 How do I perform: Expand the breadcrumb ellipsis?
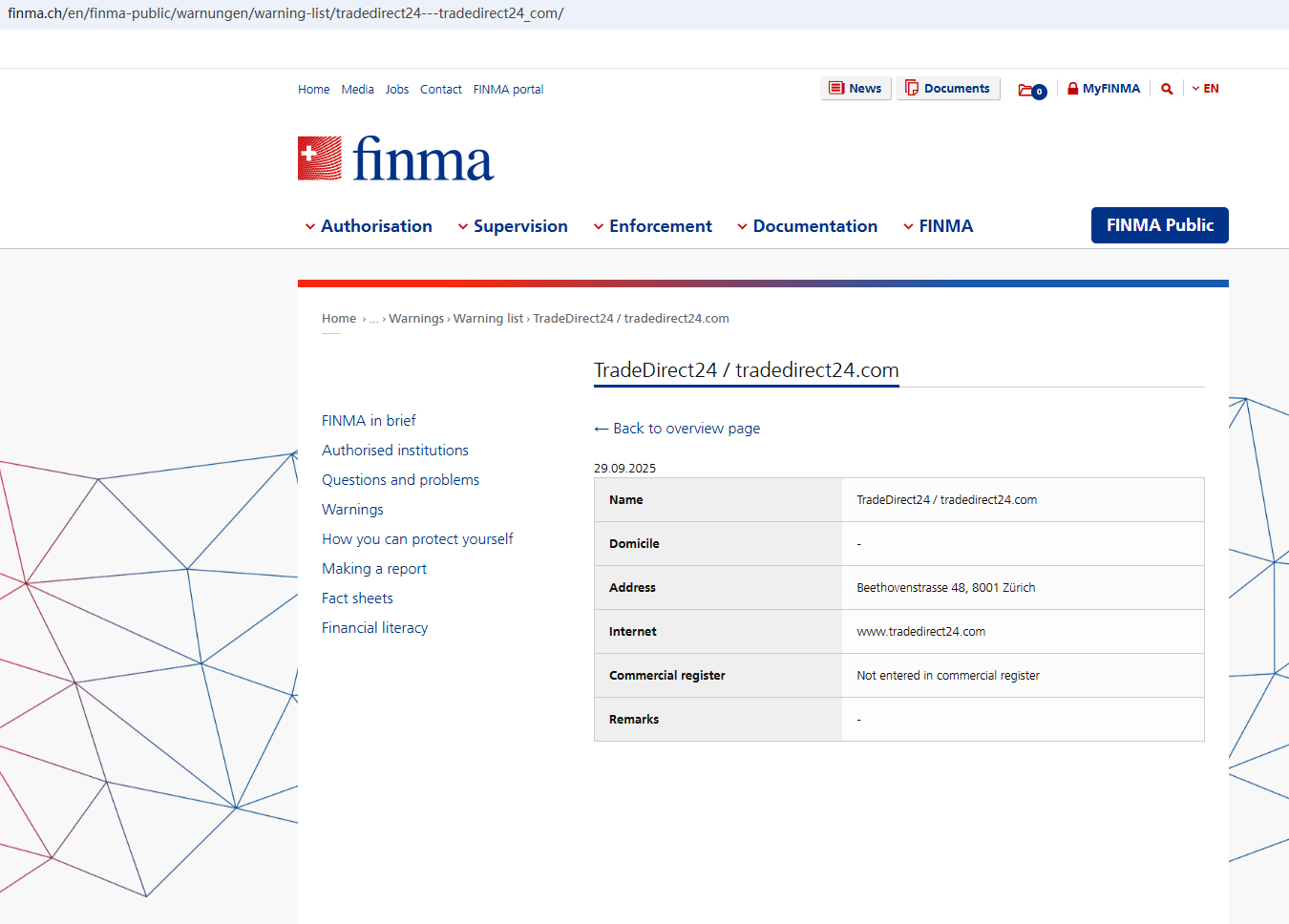[374, 319]
